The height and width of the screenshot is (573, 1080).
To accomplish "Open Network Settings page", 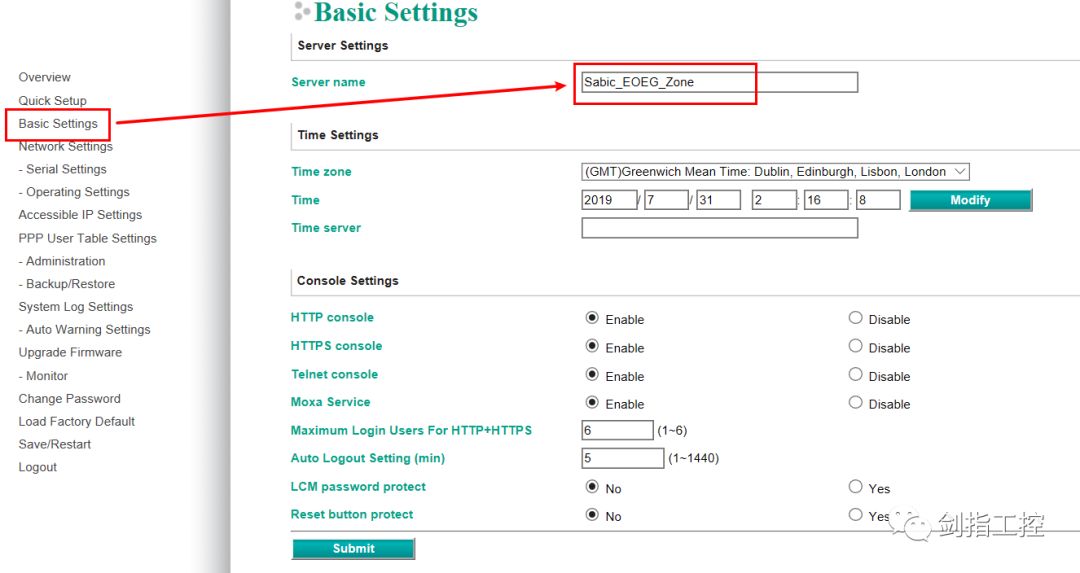I will (65, 146).
